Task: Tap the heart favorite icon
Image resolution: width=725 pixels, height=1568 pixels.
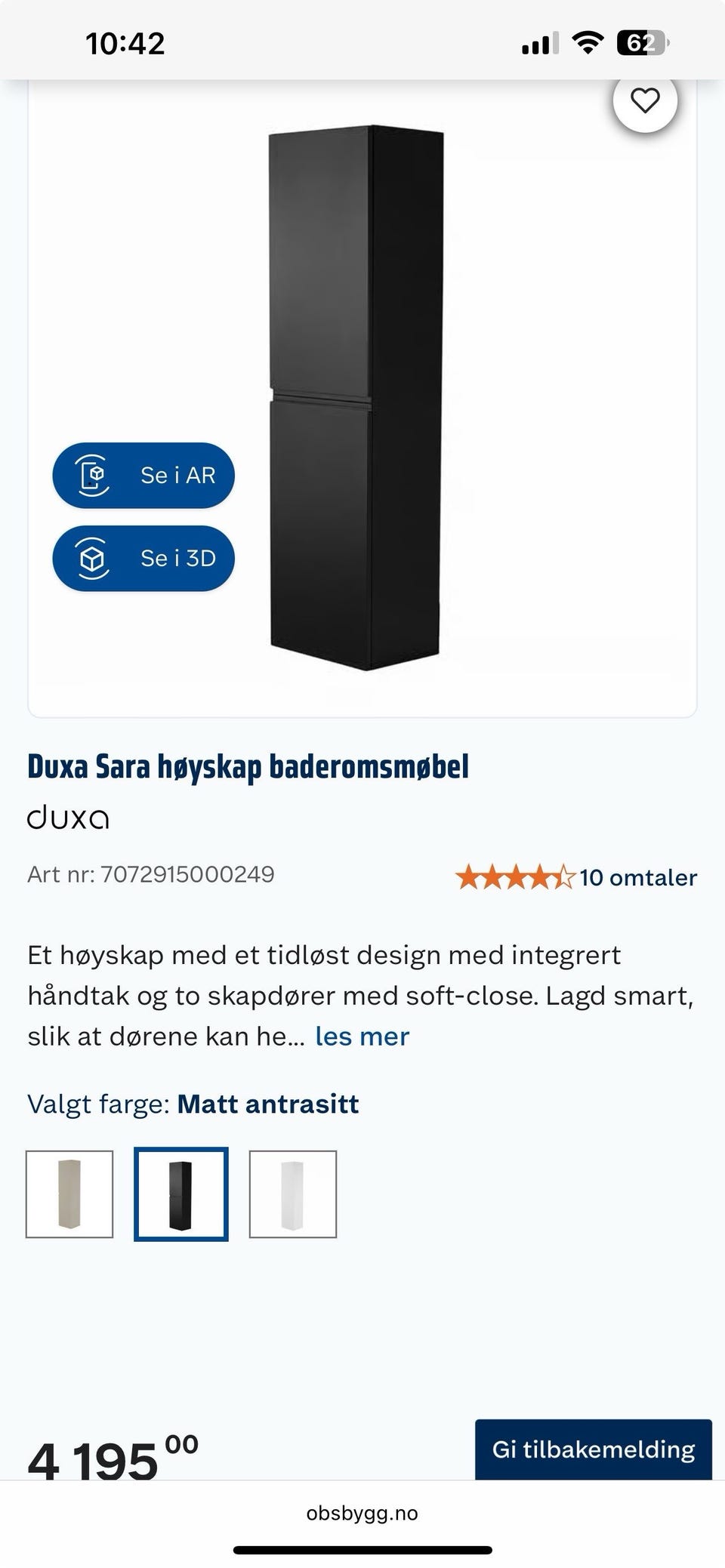Action: [645, 100]
